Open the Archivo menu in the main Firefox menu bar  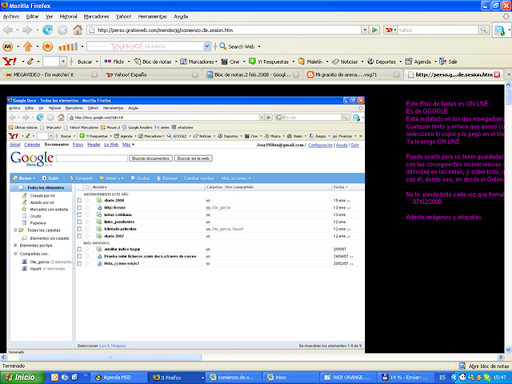tap(11, 16)
